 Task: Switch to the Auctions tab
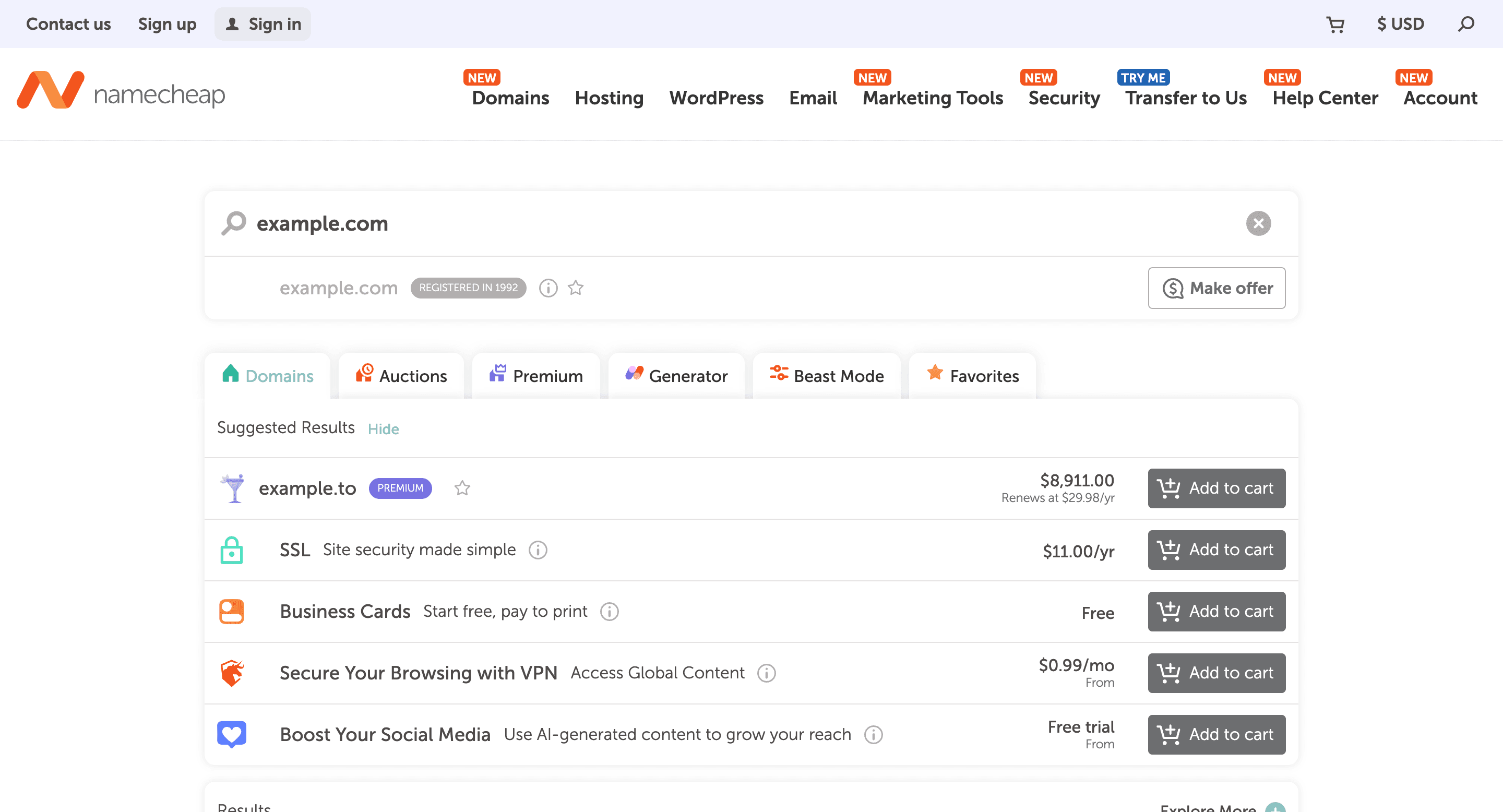pyautogui.click(x=401, y=376)
